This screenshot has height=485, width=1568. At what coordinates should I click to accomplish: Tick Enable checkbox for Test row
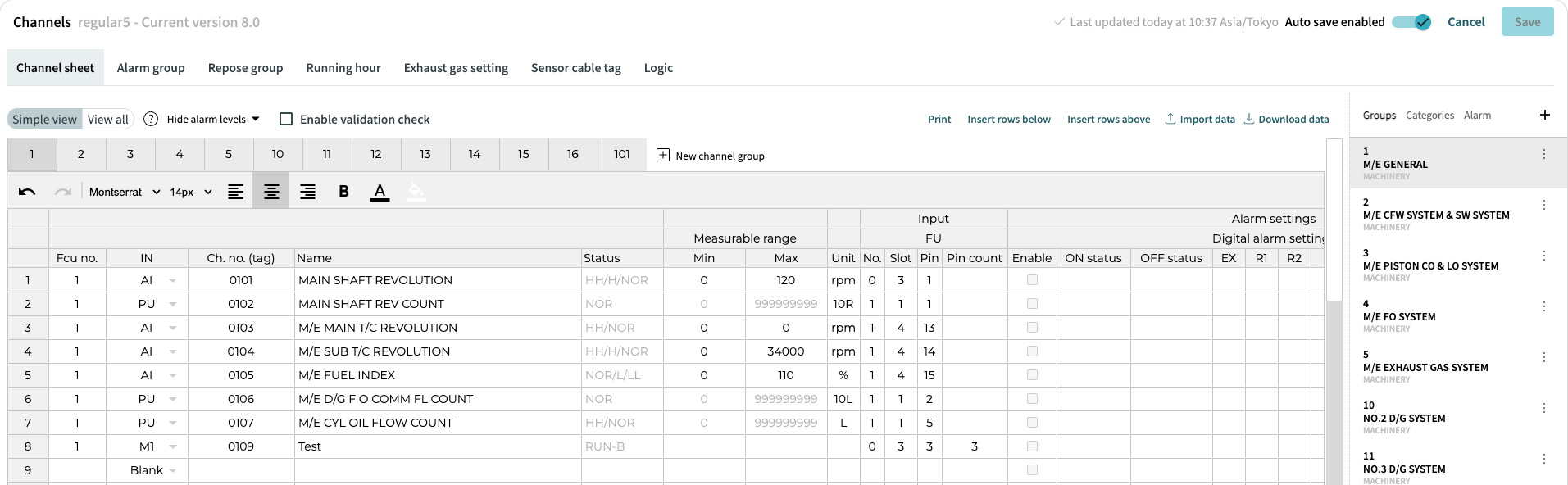1032,446
